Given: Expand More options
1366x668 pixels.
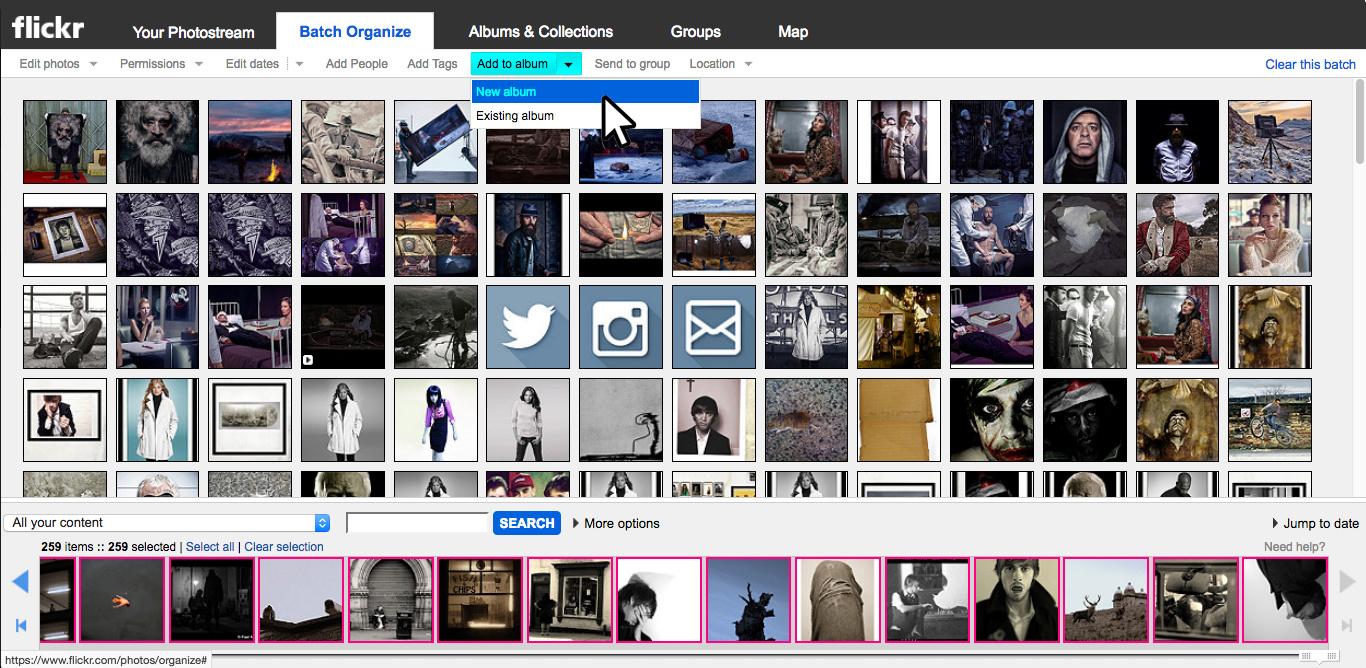Looking at the screenshot, I should (x=616, y=523).
